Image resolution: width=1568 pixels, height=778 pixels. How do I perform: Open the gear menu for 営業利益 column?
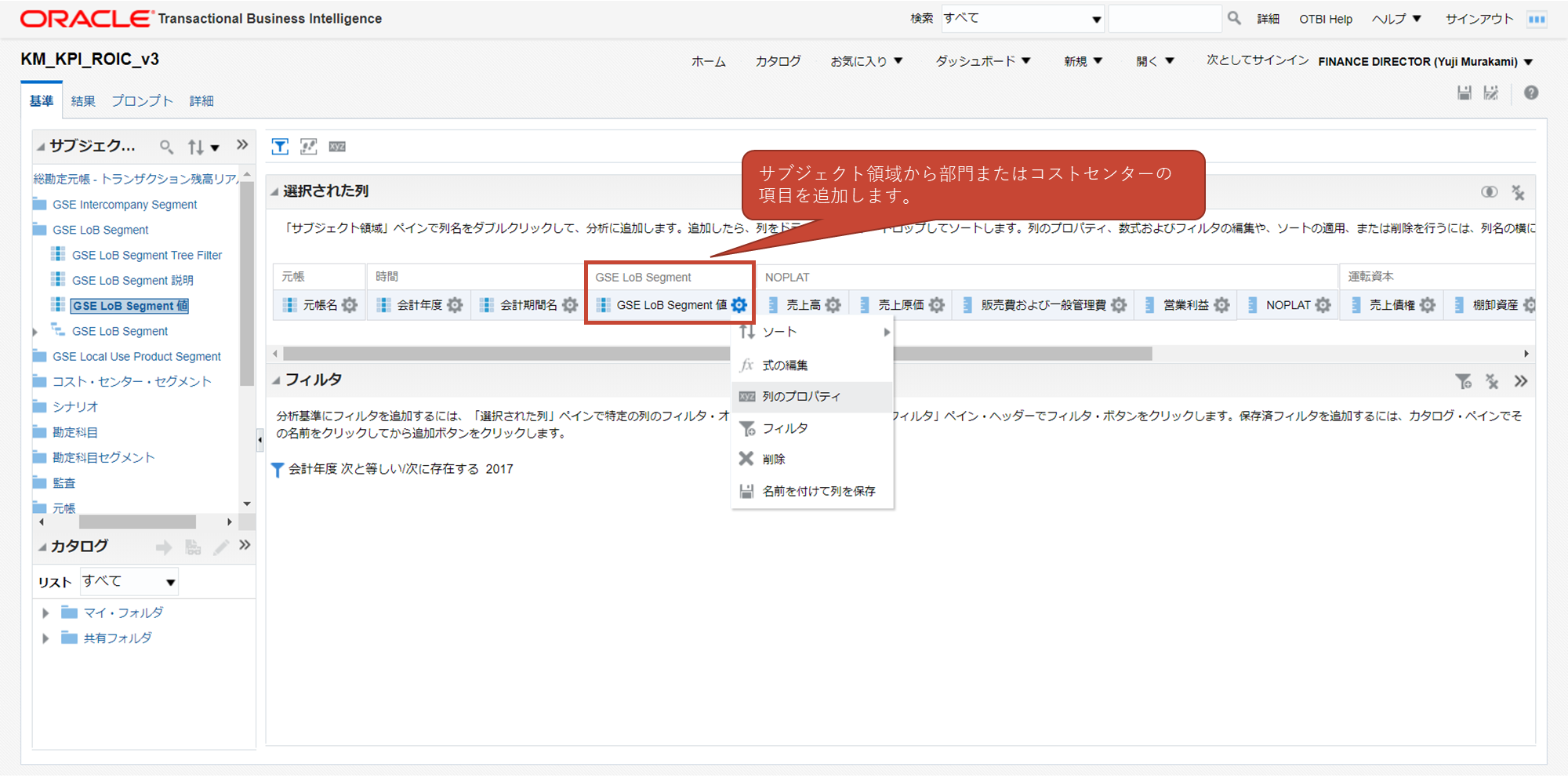tap(1221, 305)
